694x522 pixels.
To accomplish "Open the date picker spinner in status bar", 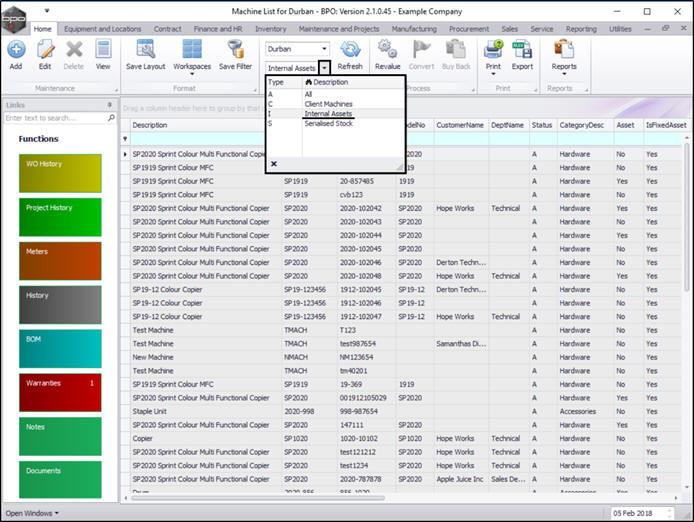I will coord(669,513).
